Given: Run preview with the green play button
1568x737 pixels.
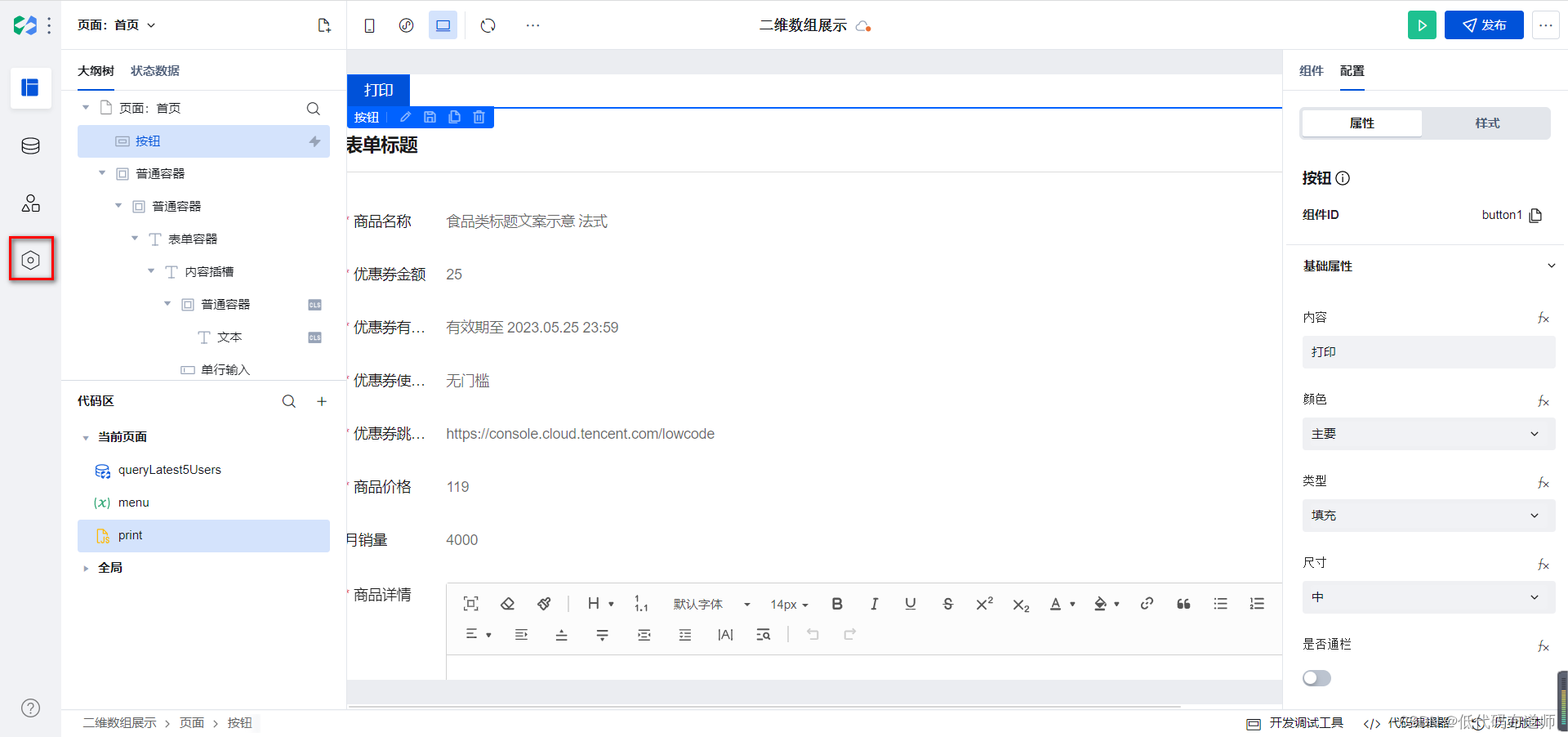Looking at the screenshot, I should point(1422,25).
